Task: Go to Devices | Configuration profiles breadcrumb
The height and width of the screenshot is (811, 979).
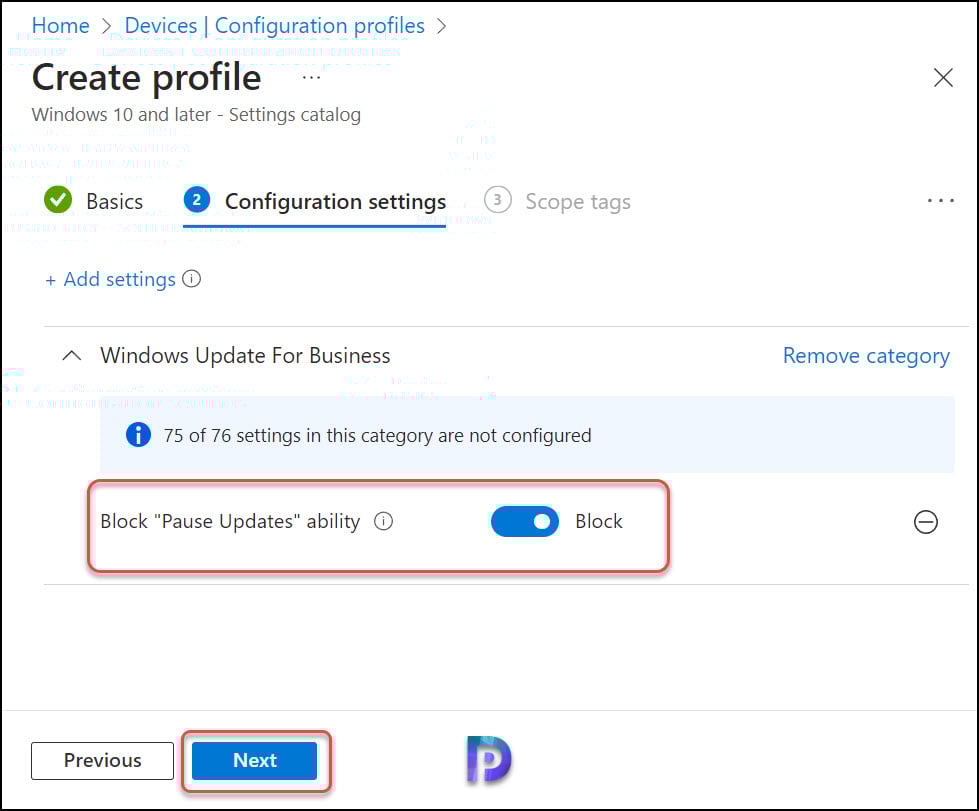Action: tap(274, 26)
